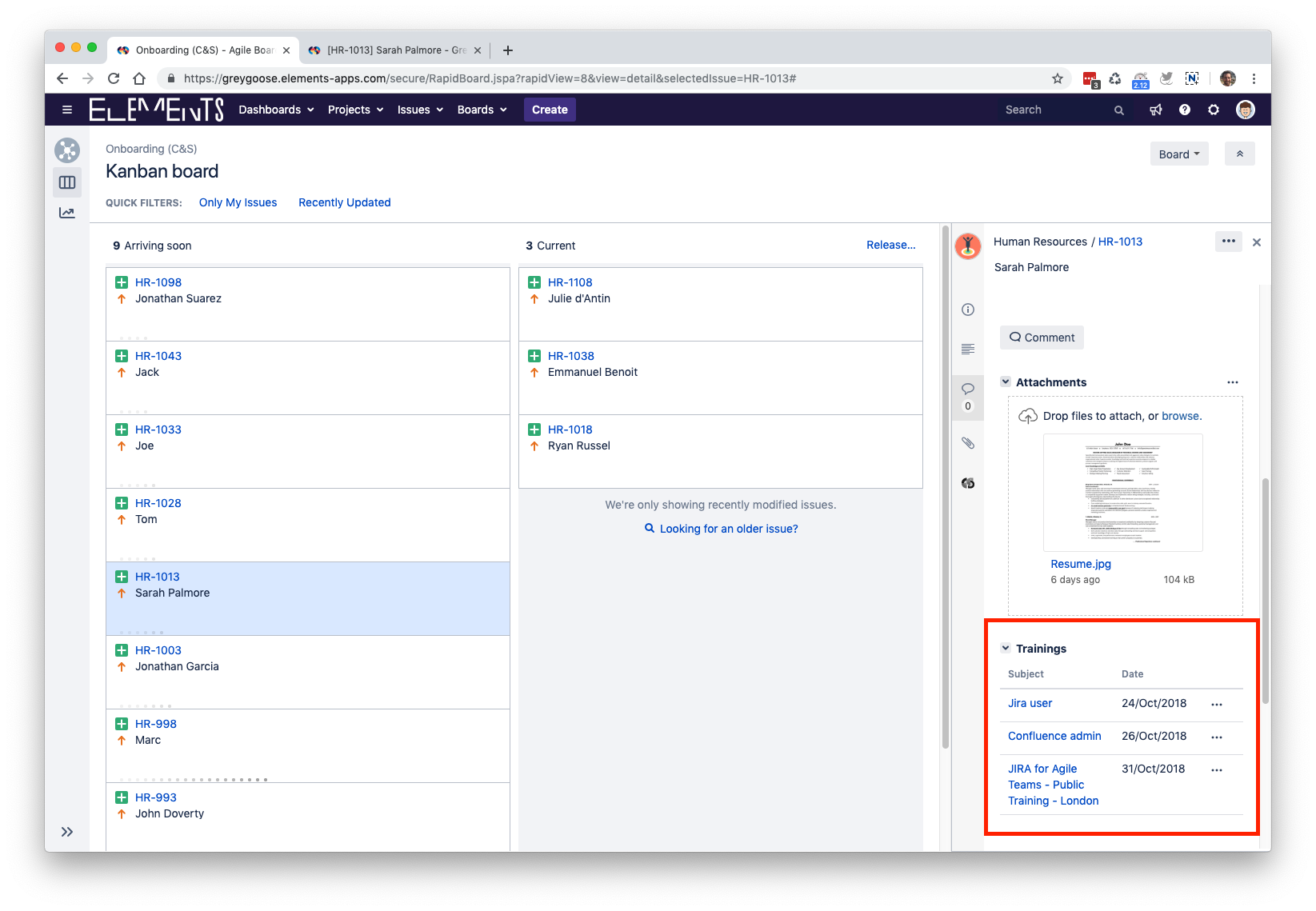Open the Board dropdown button
This screenshot has height=911, width=1316.
(x=1178, y=154)
